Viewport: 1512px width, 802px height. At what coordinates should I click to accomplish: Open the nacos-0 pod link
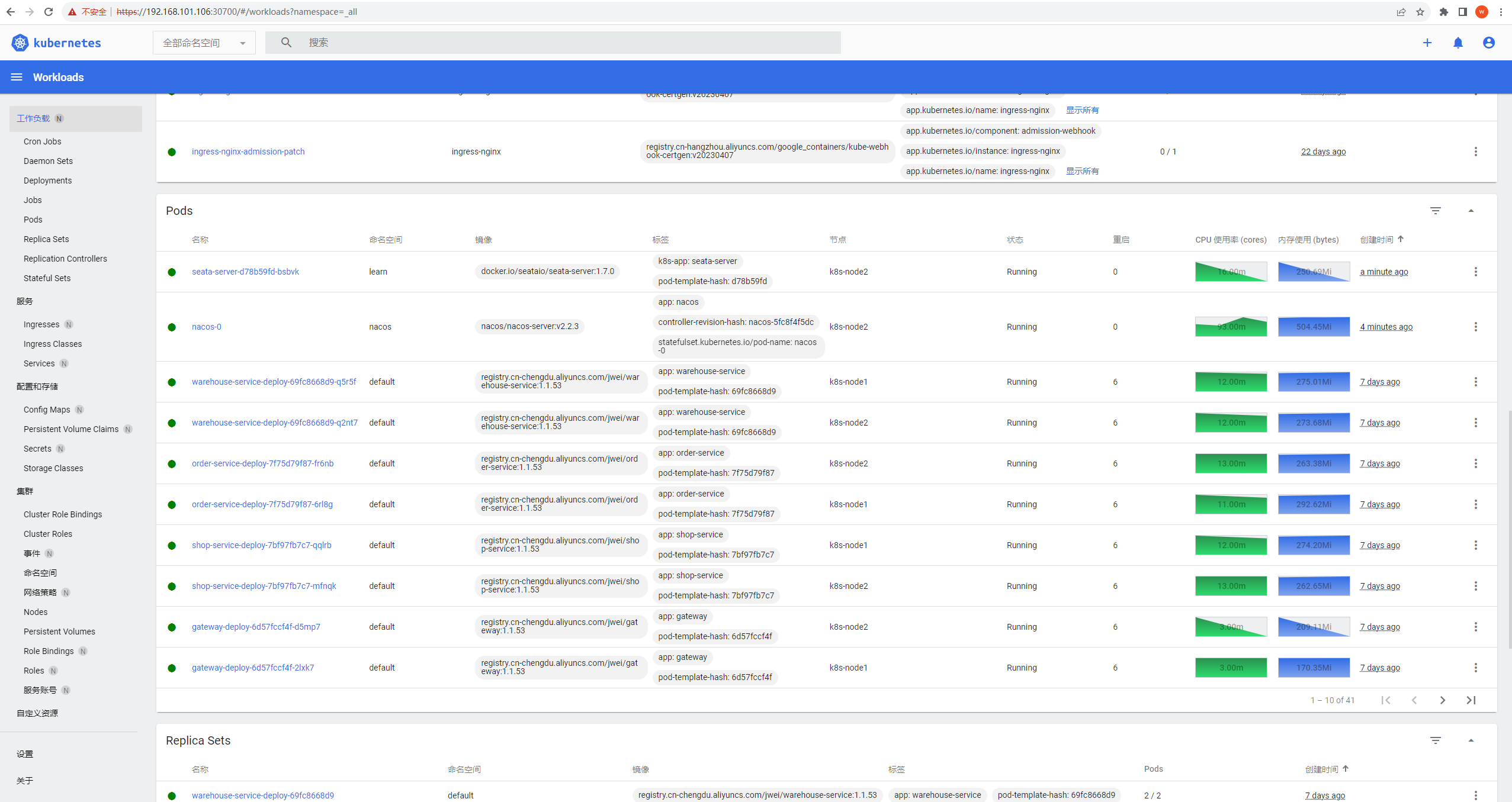coord(207,327)
